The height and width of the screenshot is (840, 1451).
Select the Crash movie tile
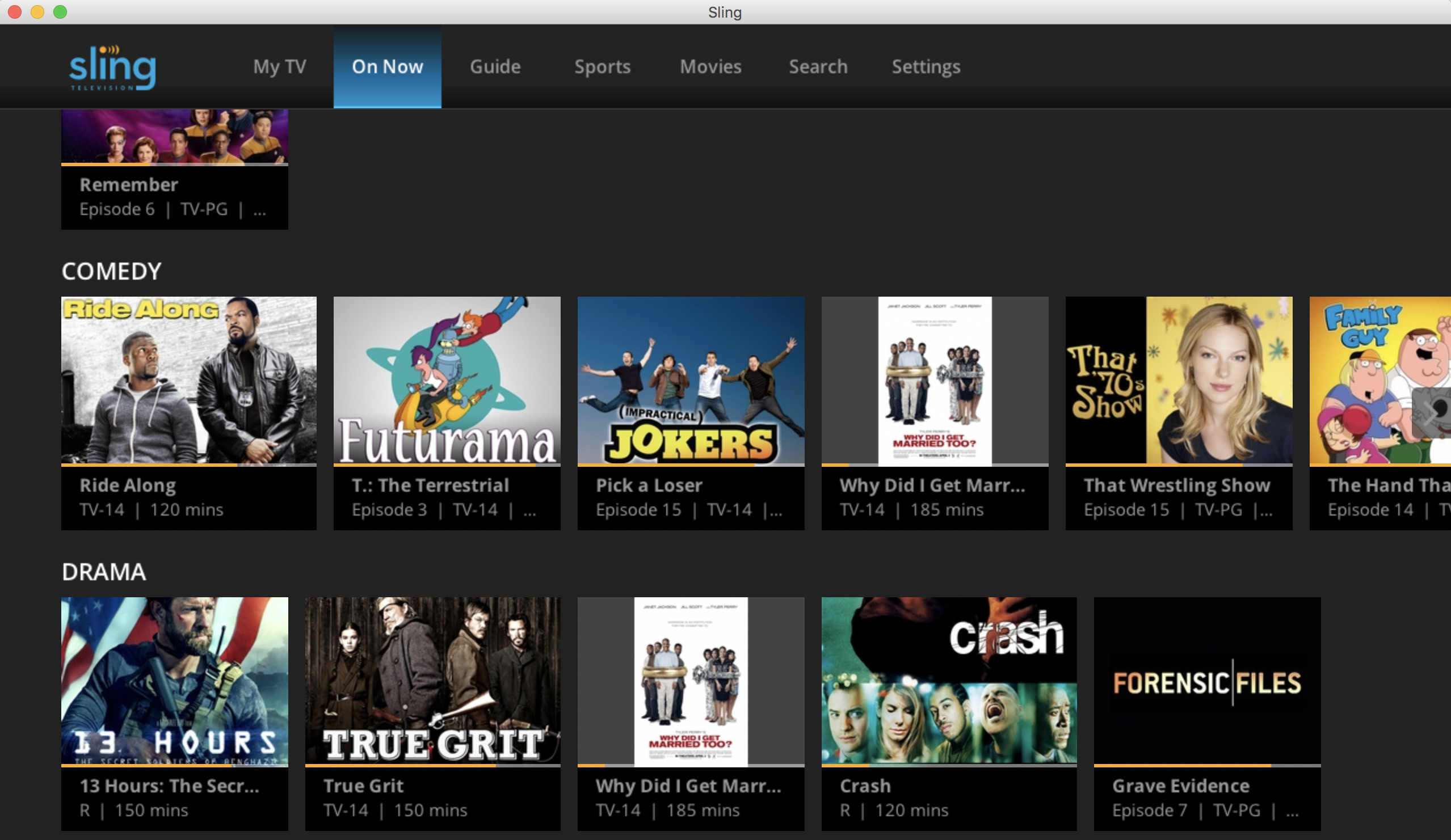coord(949,681)
